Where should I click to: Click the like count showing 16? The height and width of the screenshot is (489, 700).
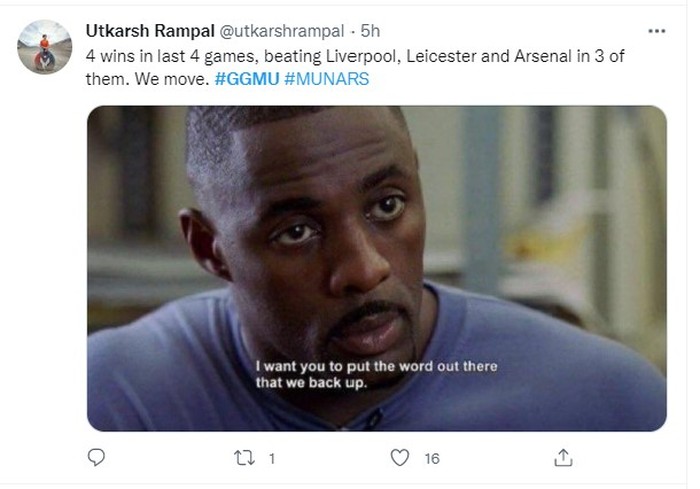(431, 458)
